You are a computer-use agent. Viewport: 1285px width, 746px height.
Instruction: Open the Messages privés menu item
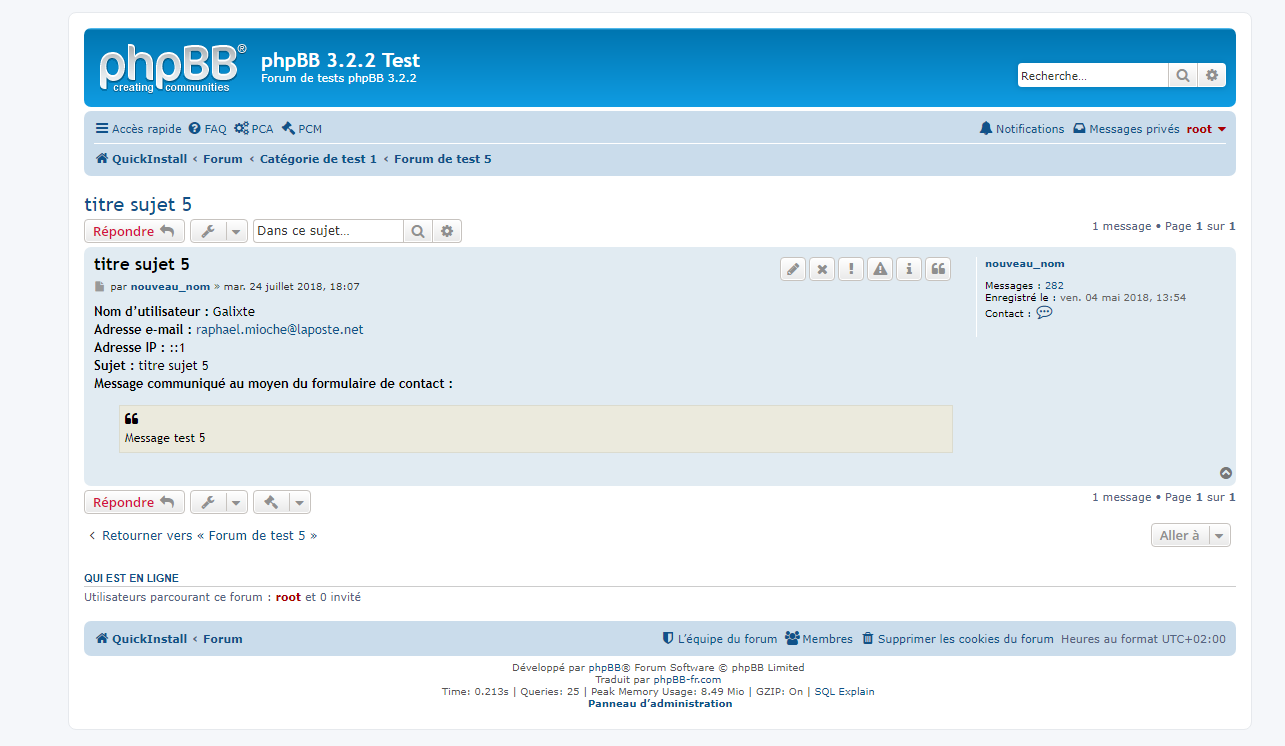1126,129
